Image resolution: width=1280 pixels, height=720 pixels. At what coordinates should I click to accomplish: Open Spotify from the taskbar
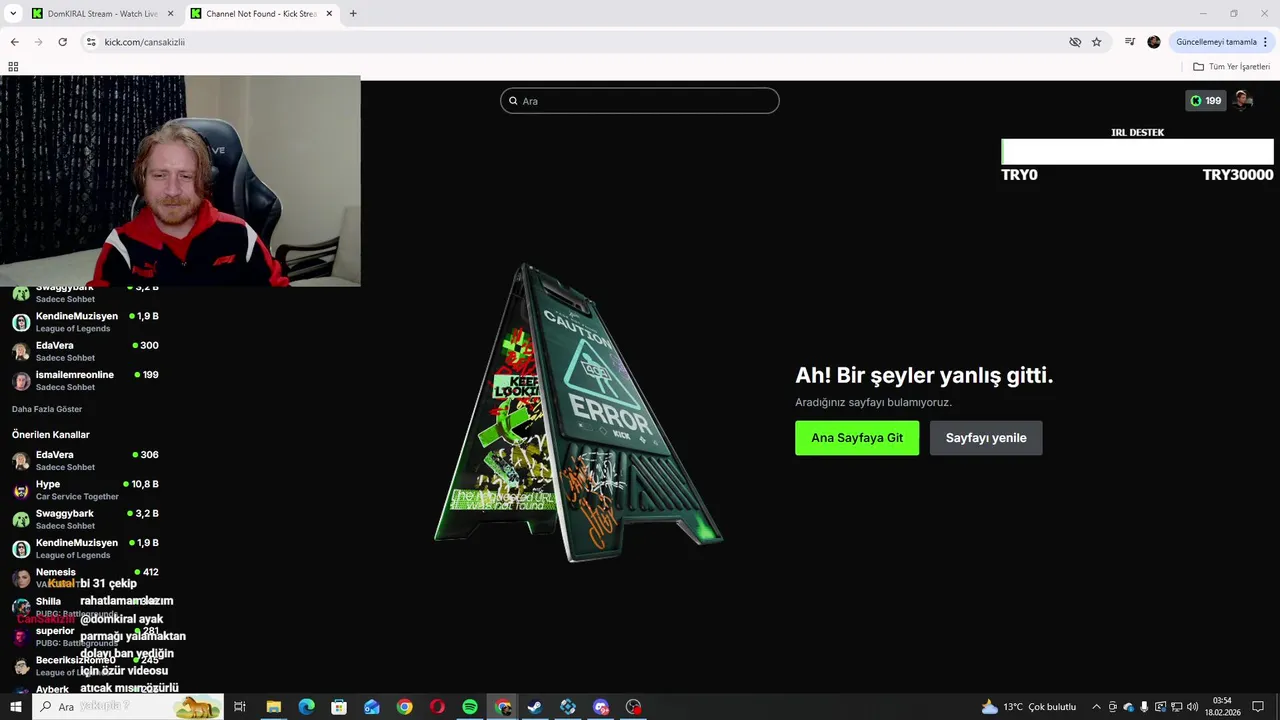click(x=470, y=707)
